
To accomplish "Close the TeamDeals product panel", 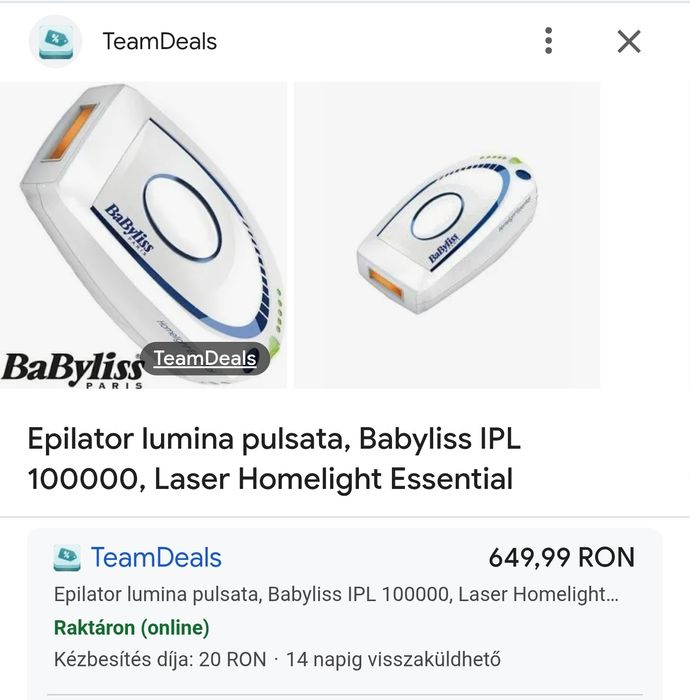I will pos(628,41).
